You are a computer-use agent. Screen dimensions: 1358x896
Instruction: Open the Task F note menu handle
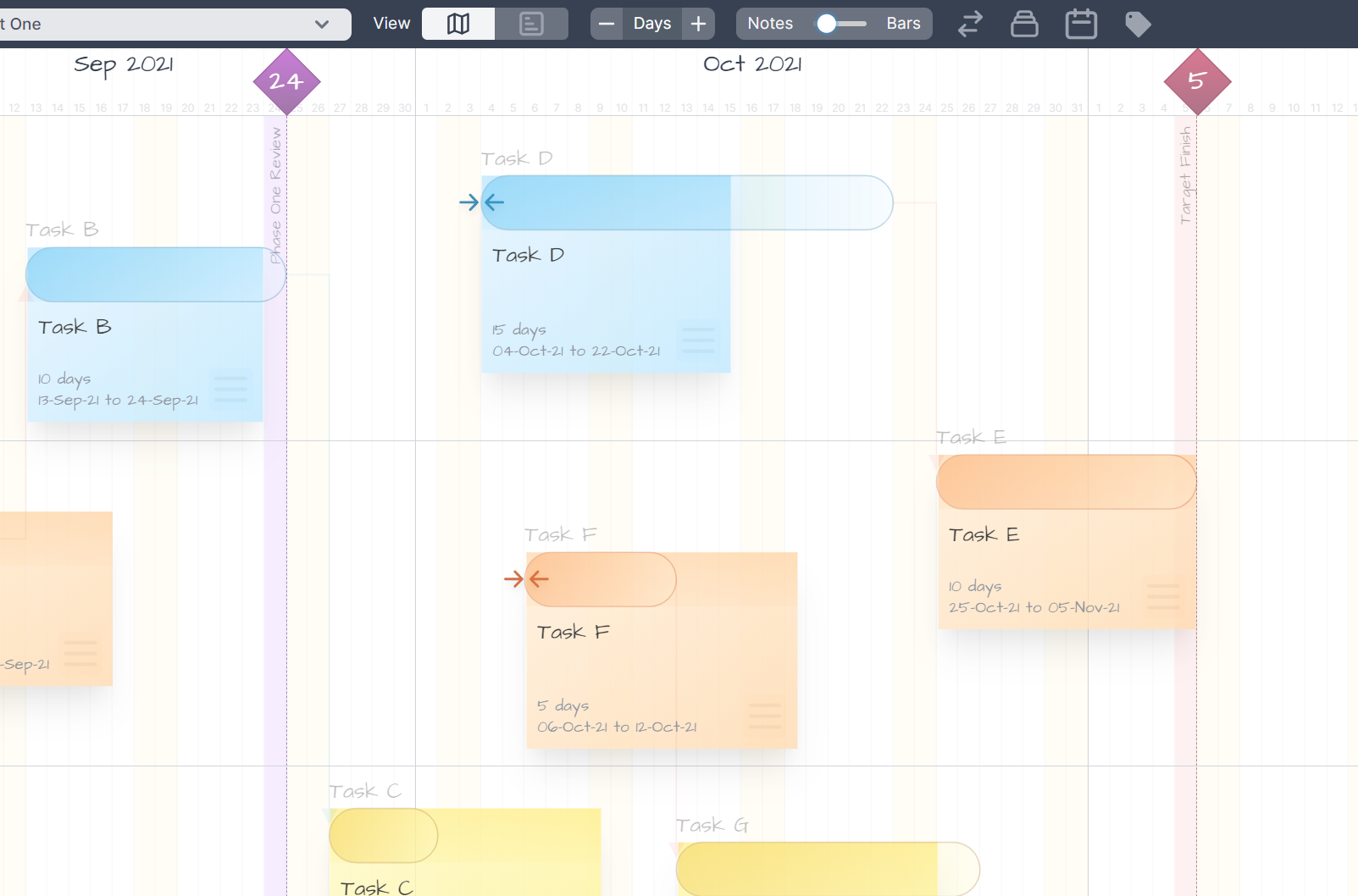point(764,716)
